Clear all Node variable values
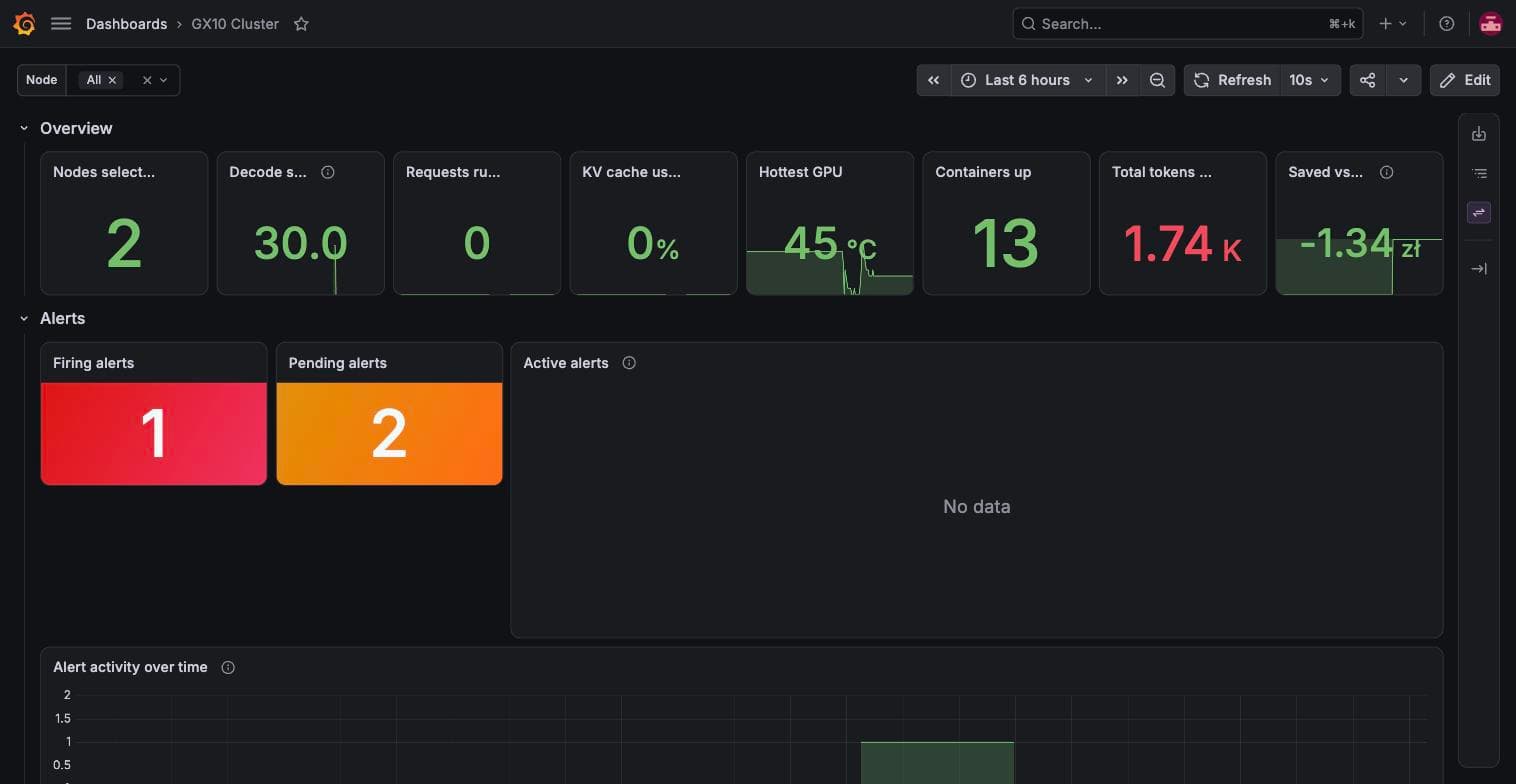Screen dimensions: 1516x784 pyautogui.click(x=147, y=80)
